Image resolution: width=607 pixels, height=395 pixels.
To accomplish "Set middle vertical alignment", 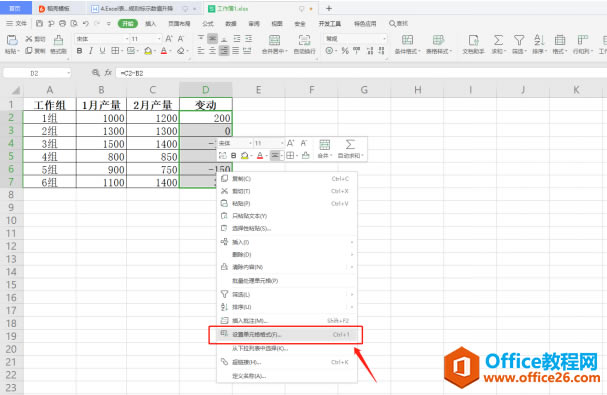I will point(213,38).
